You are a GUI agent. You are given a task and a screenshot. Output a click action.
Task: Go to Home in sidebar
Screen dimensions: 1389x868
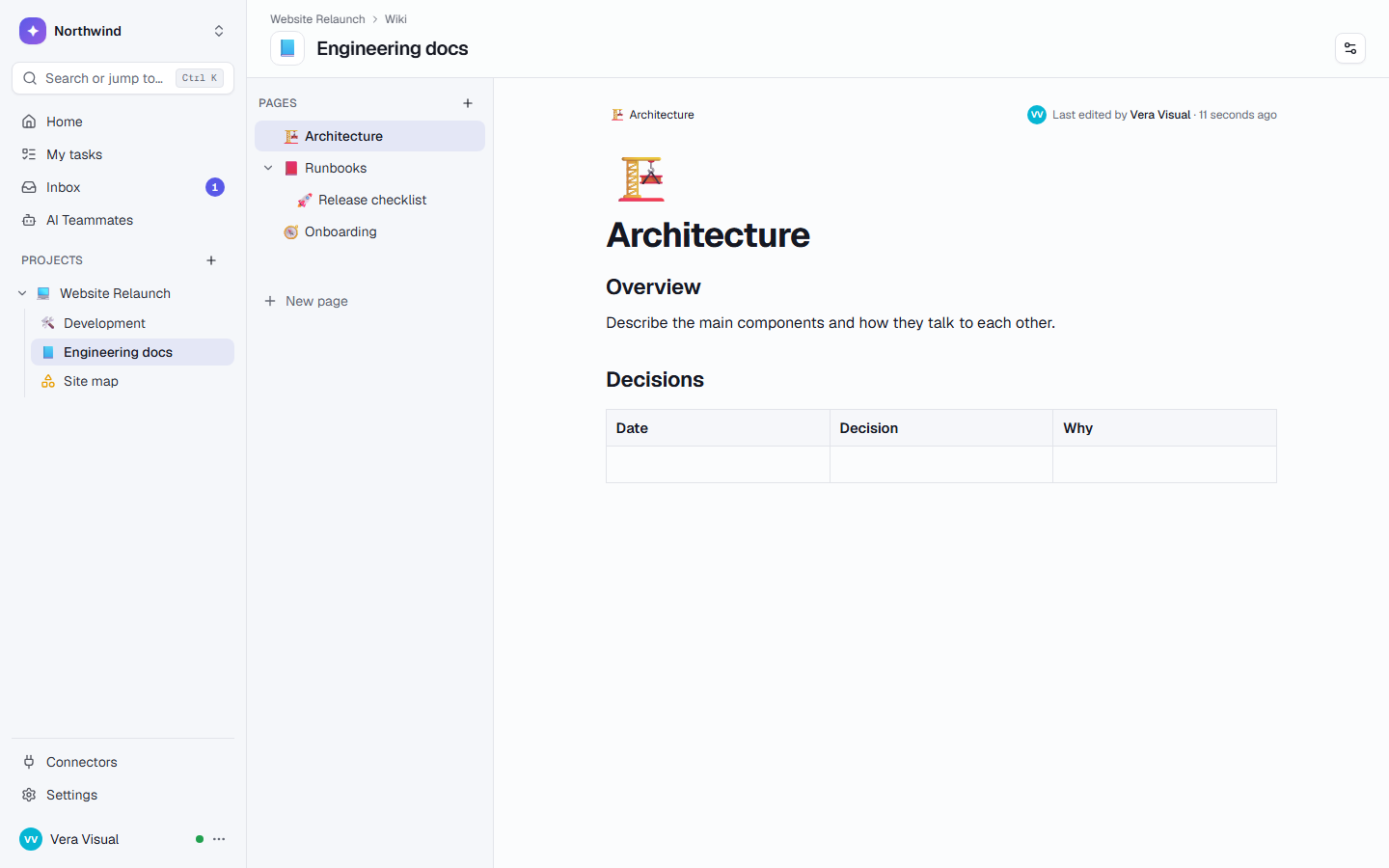pyautogui.click(x=123, y=122)
